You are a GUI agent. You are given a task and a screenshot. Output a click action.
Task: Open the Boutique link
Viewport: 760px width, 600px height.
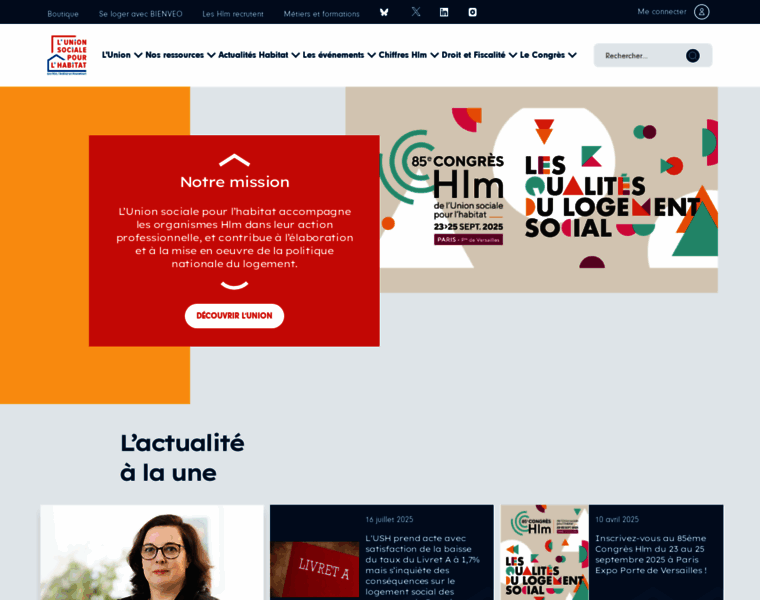click(63, 14)
